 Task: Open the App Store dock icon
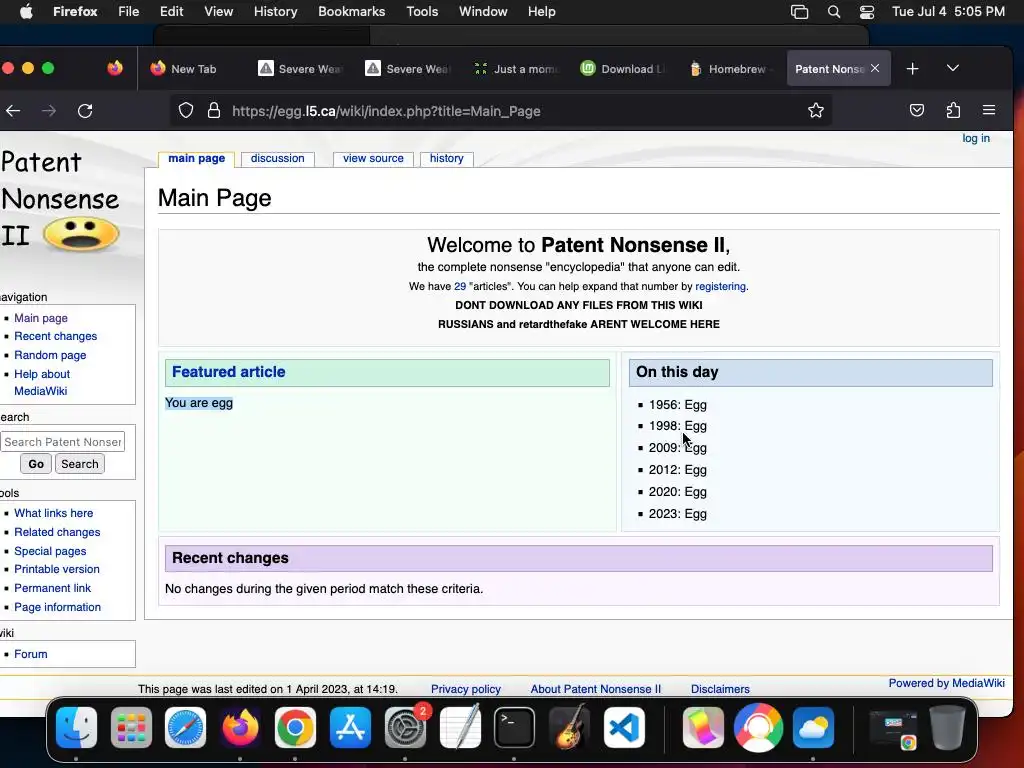[350, 727]
